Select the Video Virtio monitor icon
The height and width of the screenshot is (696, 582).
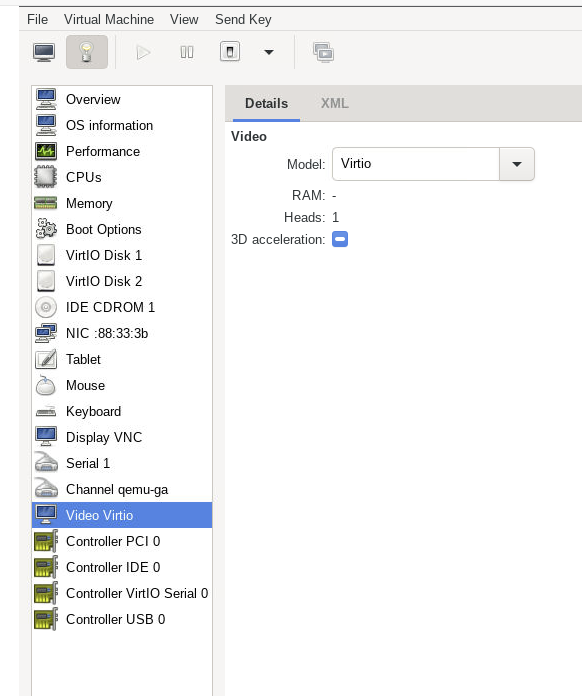[x=46, y=515]
